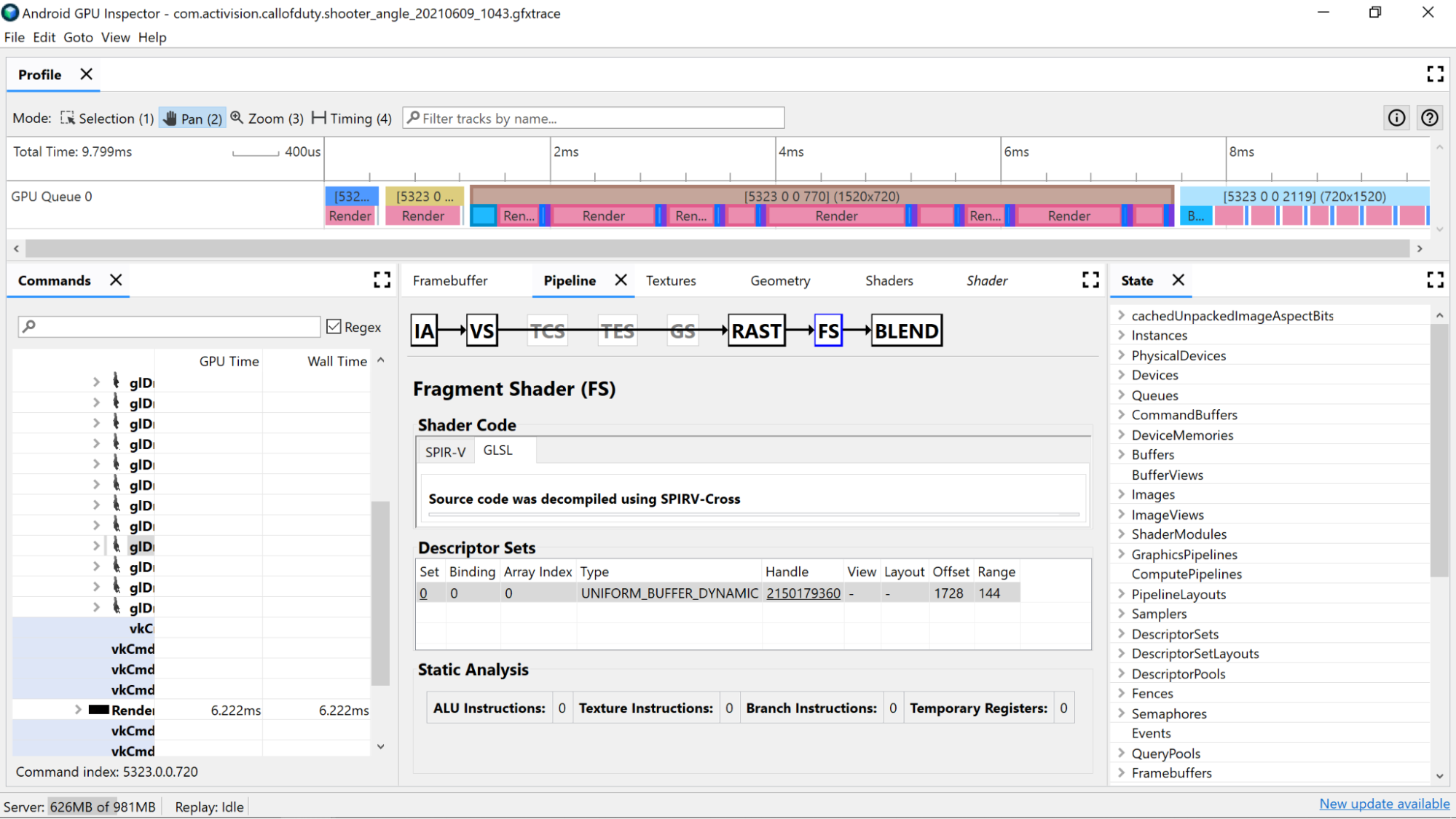Click the FS stage in pipeline diagram
The width and height of the screenshot is (1456, 819).
coord(828,330)
